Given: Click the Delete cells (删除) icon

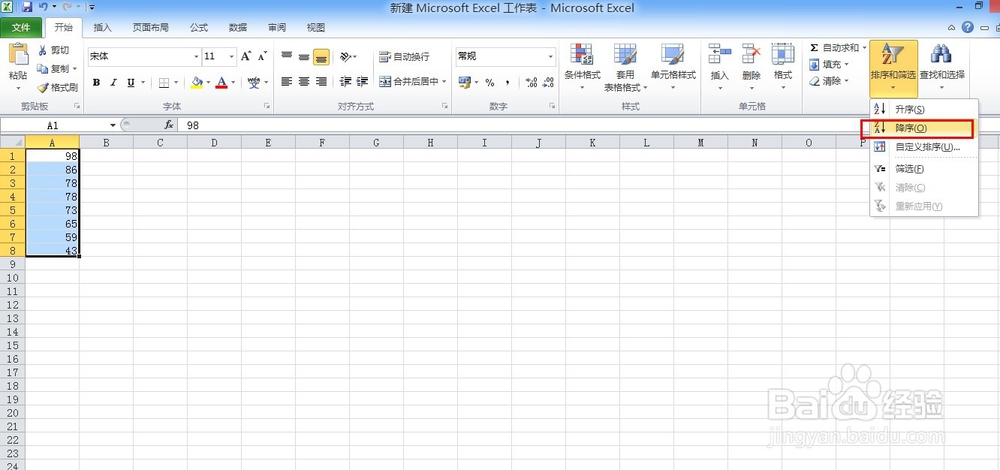Looking at the screenshot, I should click(751, 54).
